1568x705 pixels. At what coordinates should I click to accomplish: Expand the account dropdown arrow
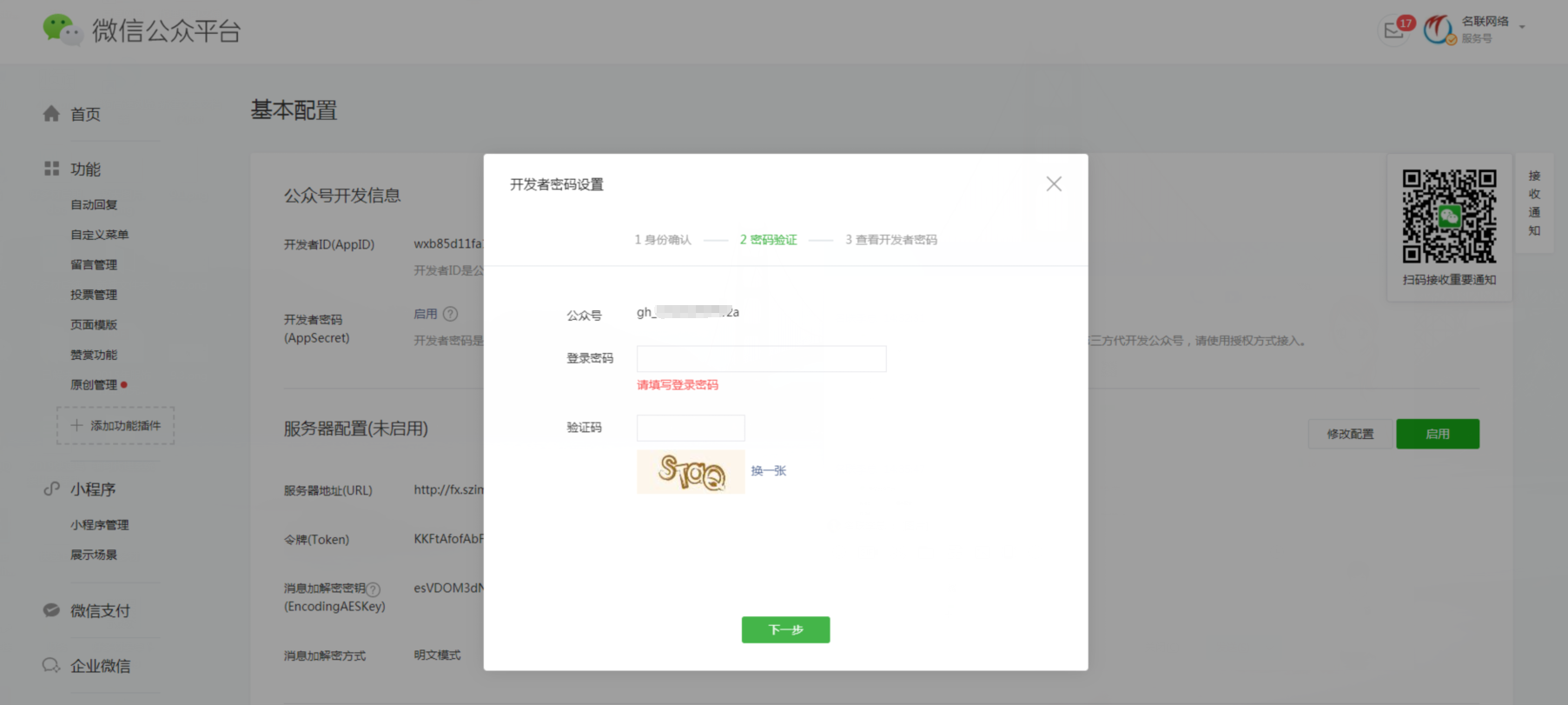tap(1522, 28)
